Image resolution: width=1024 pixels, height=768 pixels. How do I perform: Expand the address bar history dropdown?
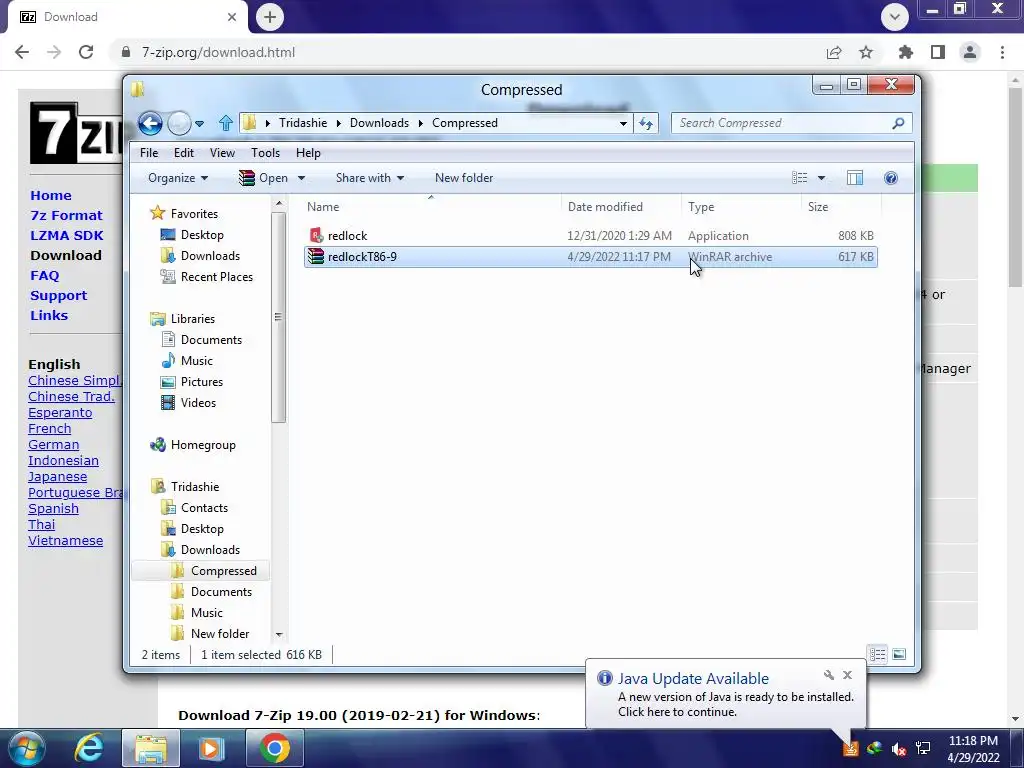[623, 123]
